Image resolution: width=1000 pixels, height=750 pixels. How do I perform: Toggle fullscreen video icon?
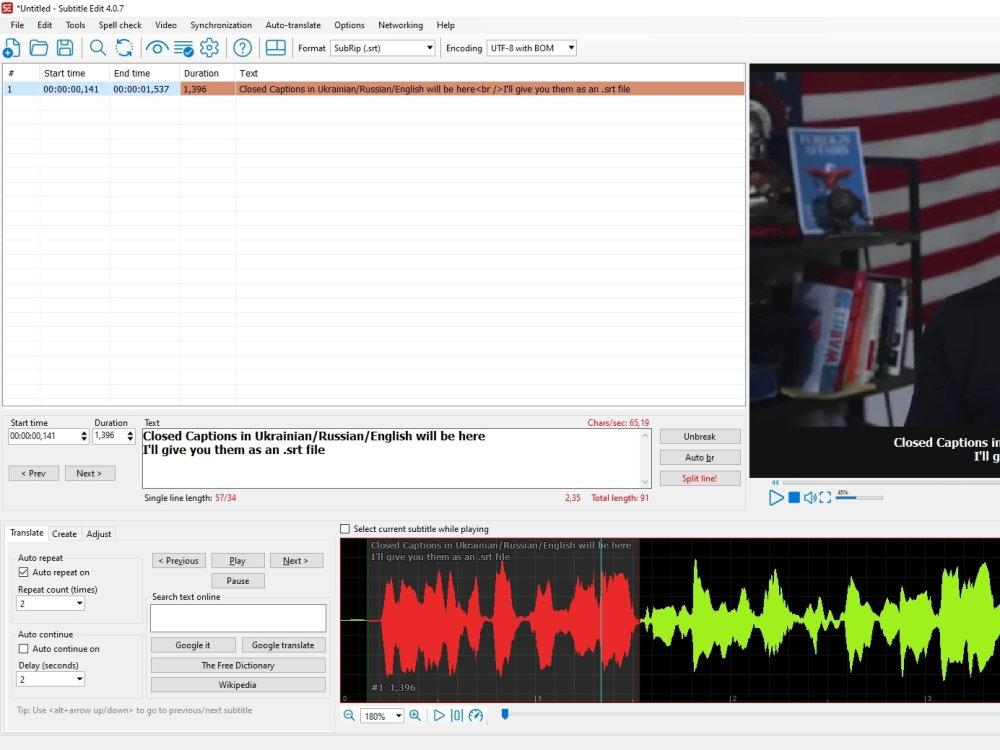point(825,497)
